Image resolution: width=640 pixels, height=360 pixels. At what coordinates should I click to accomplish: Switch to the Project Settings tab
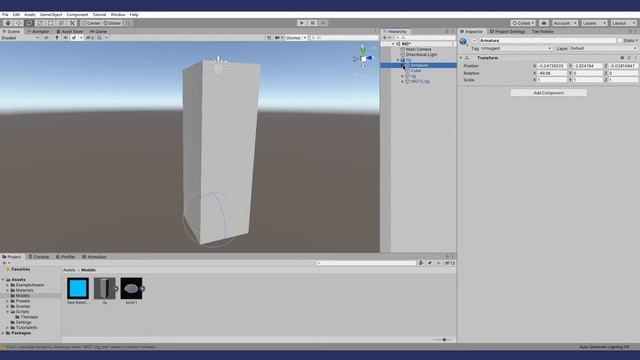coord(507,31)
